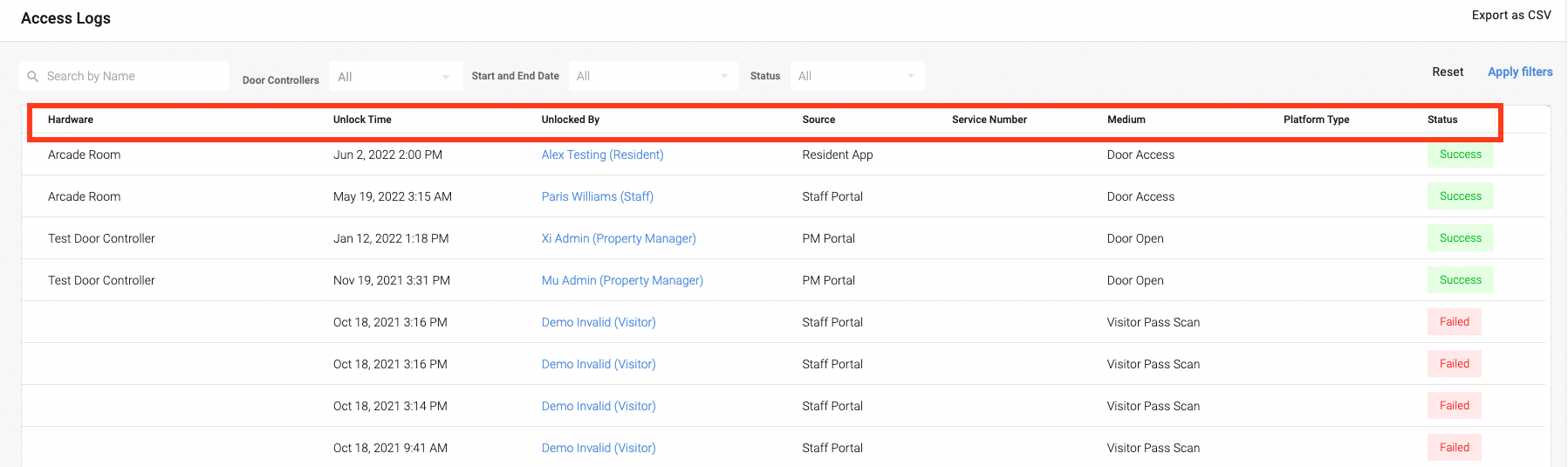This screenshot has height=467, width=1568.
Task: Click the Medium column header
Action: [x=1126, y=120]
